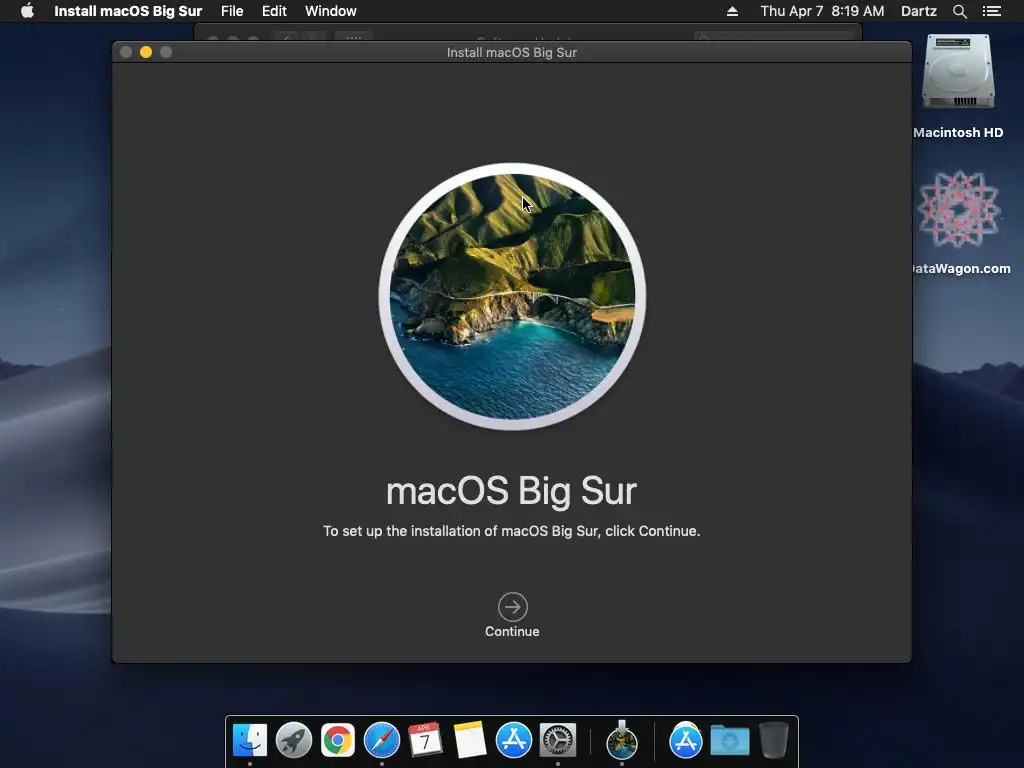Open the File menu
Screen dimensions: 1024x768
(x=232, y=11)
